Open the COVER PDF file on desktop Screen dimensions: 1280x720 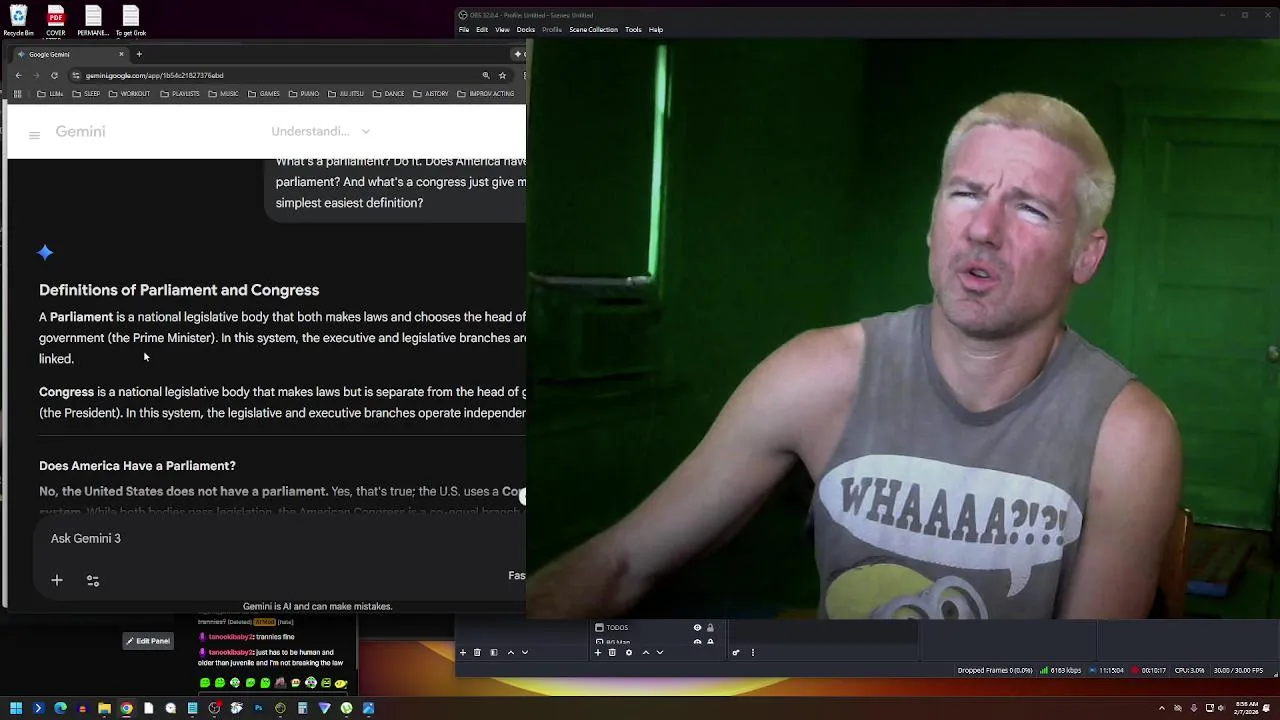pos(56,20)
